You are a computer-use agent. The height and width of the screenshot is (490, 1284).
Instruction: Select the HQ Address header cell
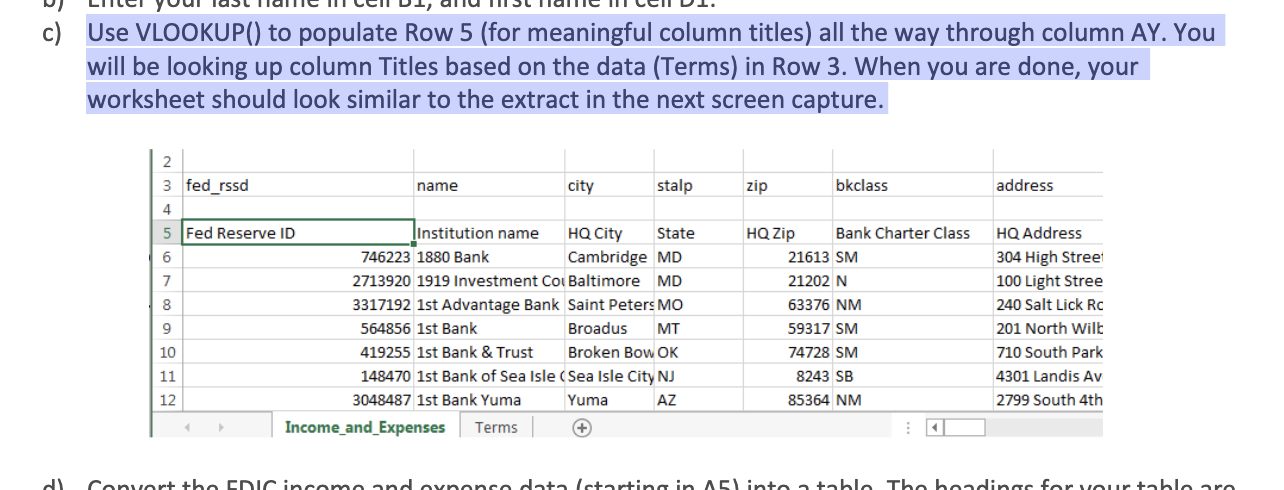point(1049,233)
